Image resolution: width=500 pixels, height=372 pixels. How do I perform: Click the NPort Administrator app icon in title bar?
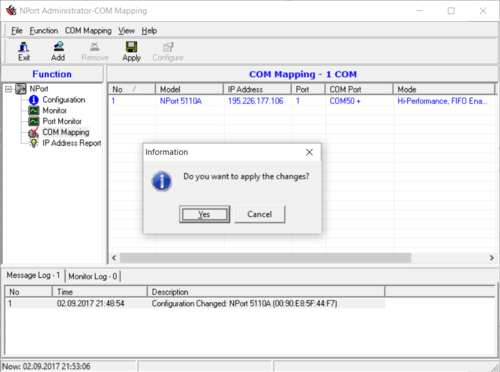[11, 11]
